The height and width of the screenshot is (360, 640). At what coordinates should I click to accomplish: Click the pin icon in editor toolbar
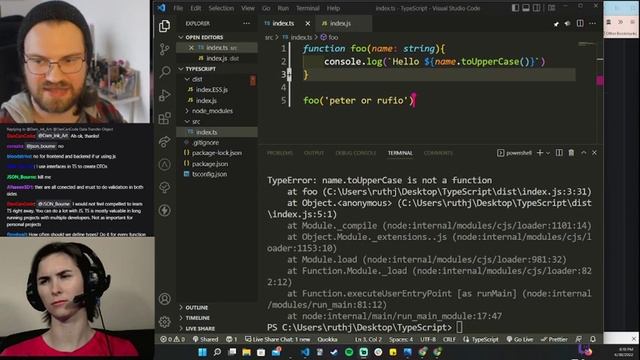coord(556,24)
